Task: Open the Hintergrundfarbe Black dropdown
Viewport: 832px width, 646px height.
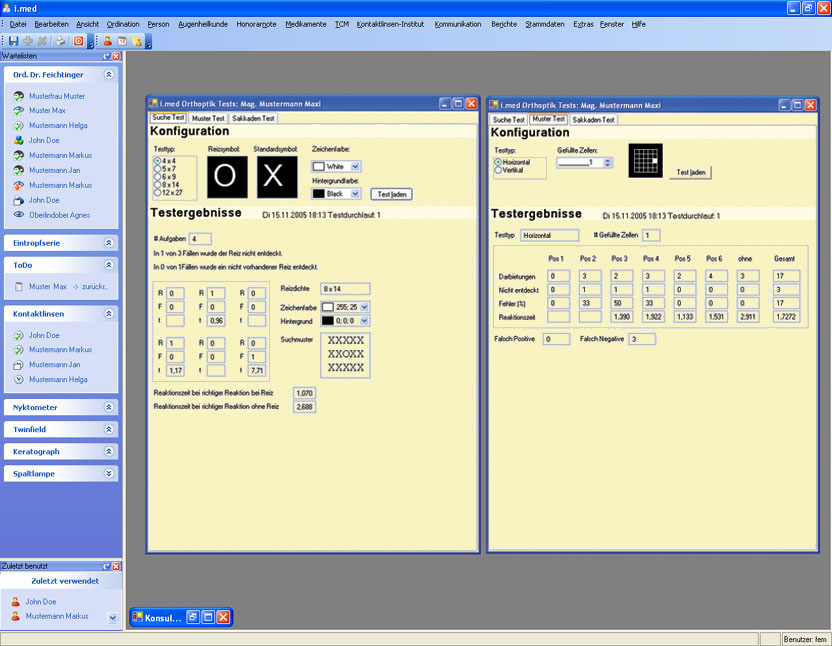Action: coord(355,193)
